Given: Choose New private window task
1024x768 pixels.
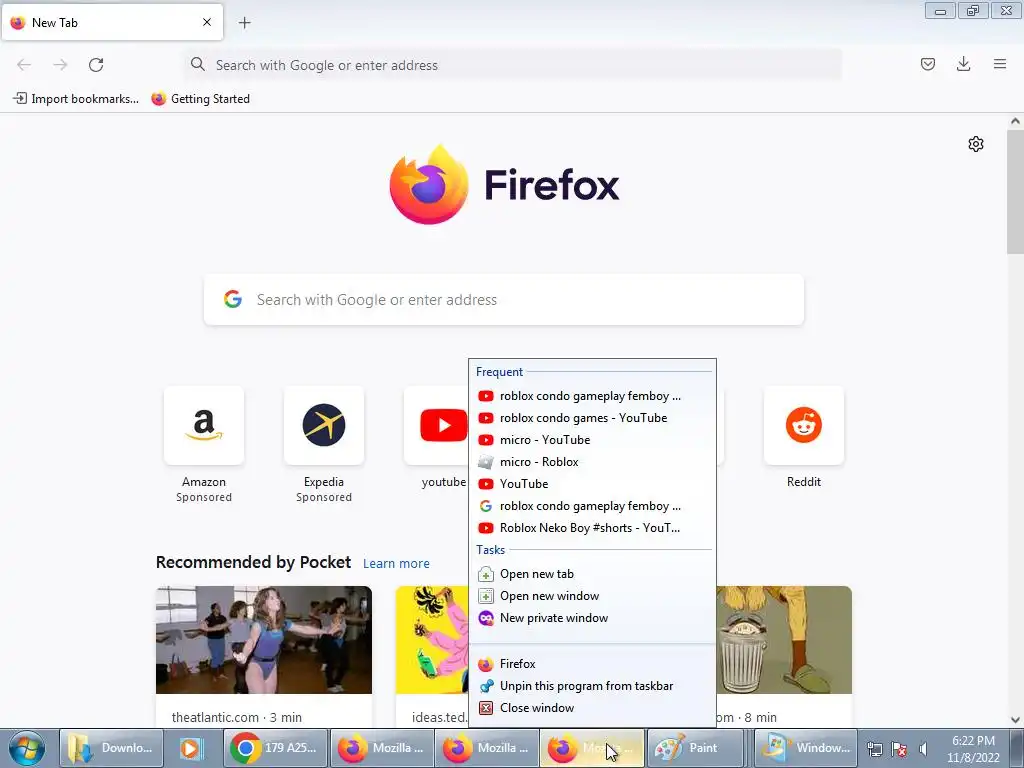Looking at the screenshot, I should coord(592,618).
